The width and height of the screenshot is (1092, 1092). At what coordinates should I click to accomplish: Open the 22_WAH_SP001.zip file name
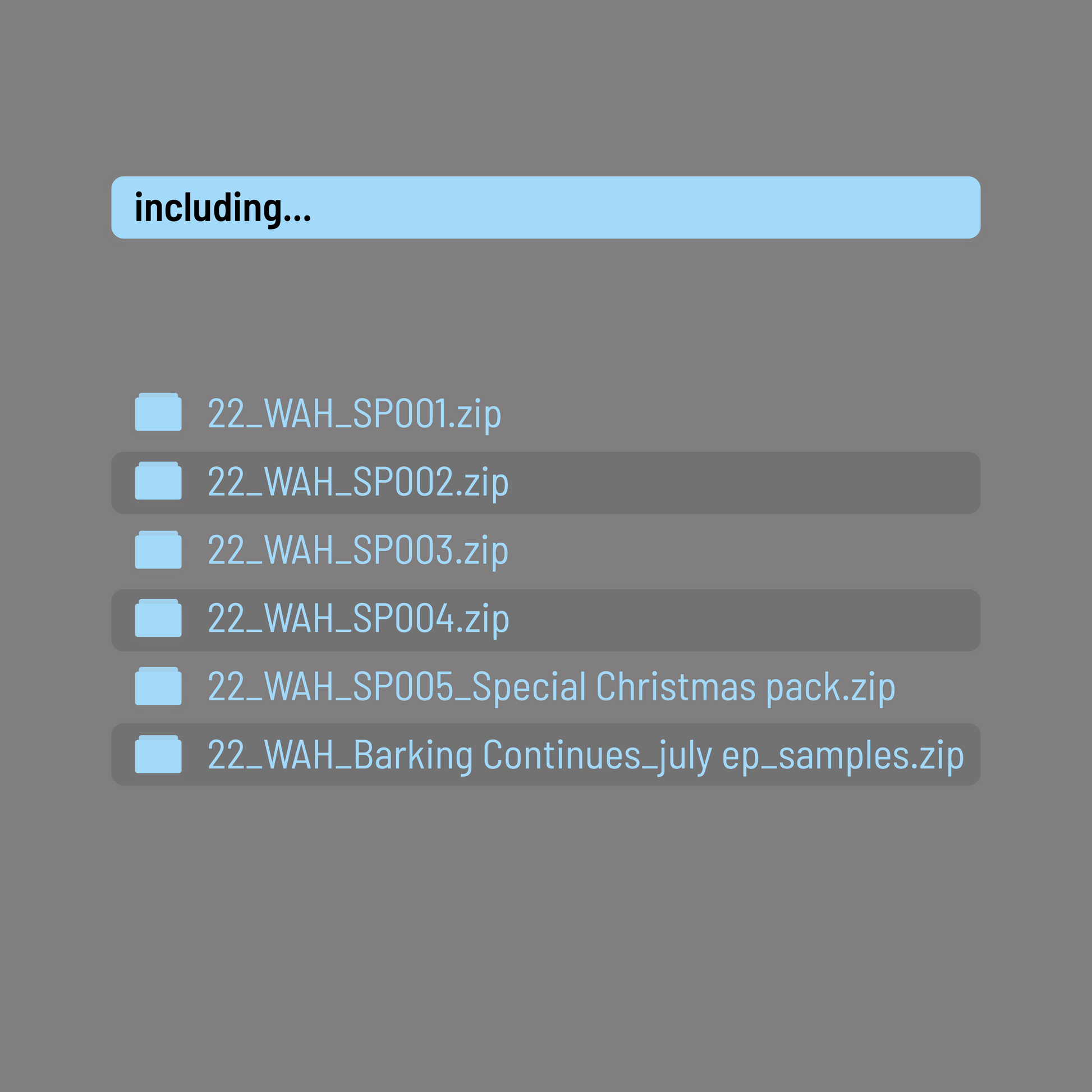tap(354, 414)
